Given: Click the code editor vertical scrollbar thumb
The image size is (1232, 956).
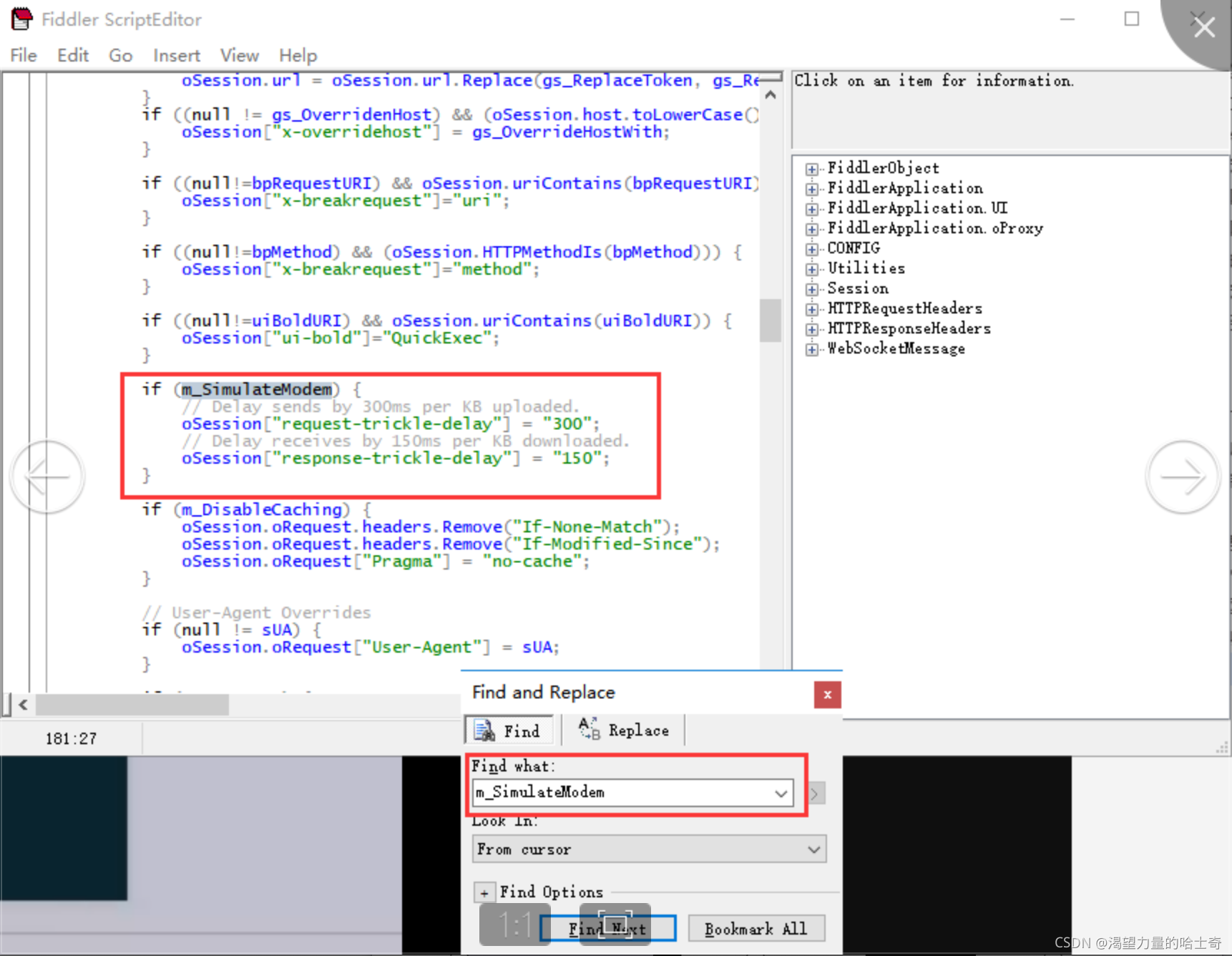Looking at the screenshot, I should 771,321.
